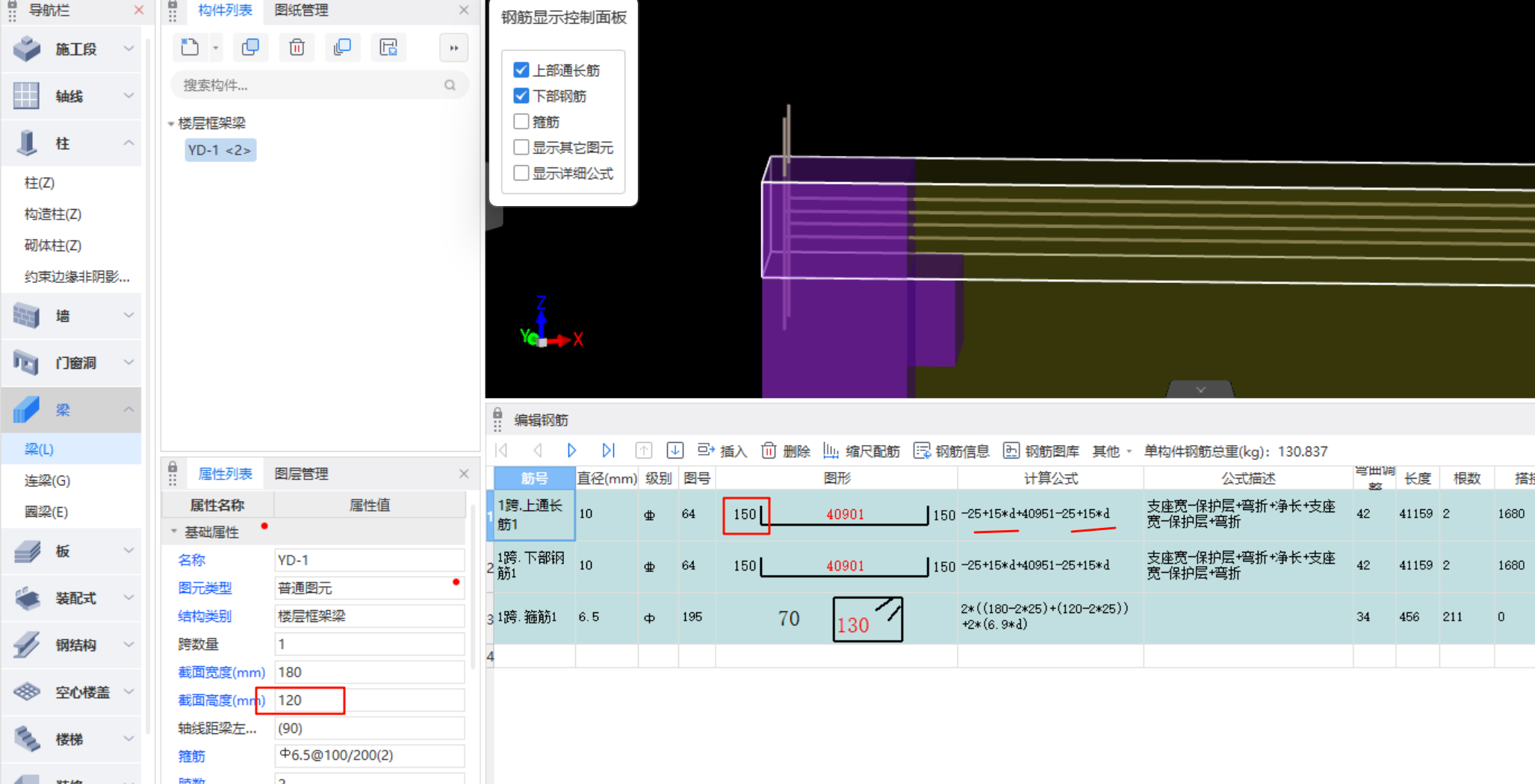
Task: Click the 门窗洞 category icon
Action: coord(27,362)
